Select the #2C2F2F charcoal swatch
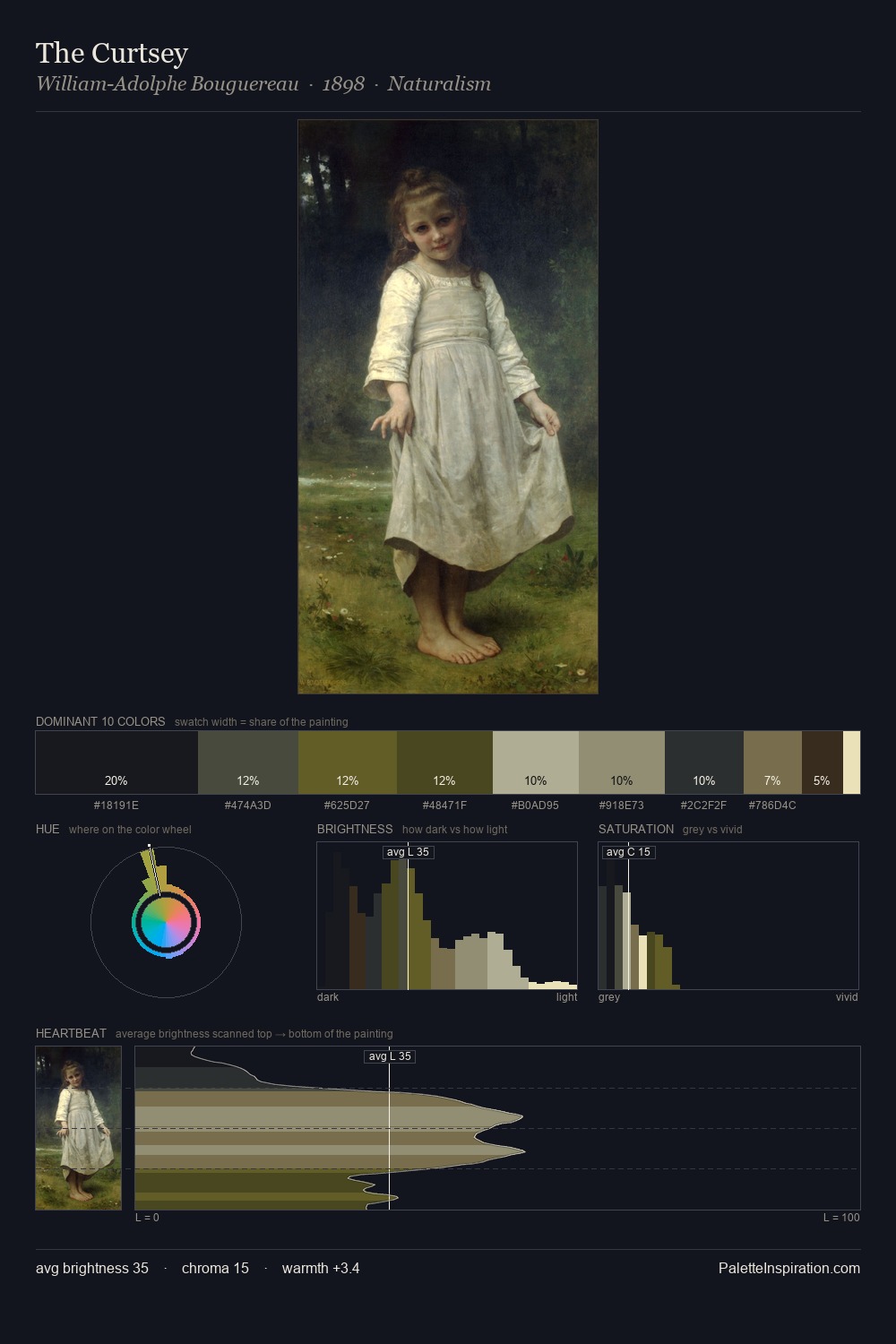896x1344 pixels. click(704, 762)
